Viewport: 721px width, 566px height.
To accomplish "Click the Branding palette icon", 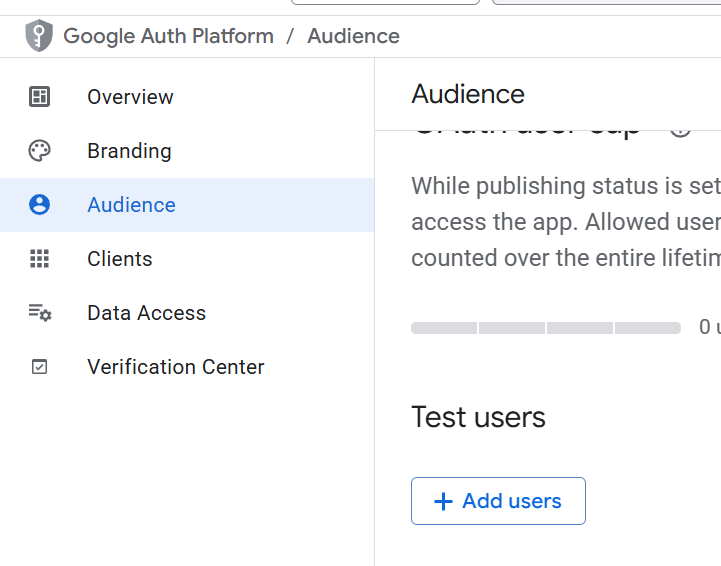I will pyautogui.click(x=39, y=151).
